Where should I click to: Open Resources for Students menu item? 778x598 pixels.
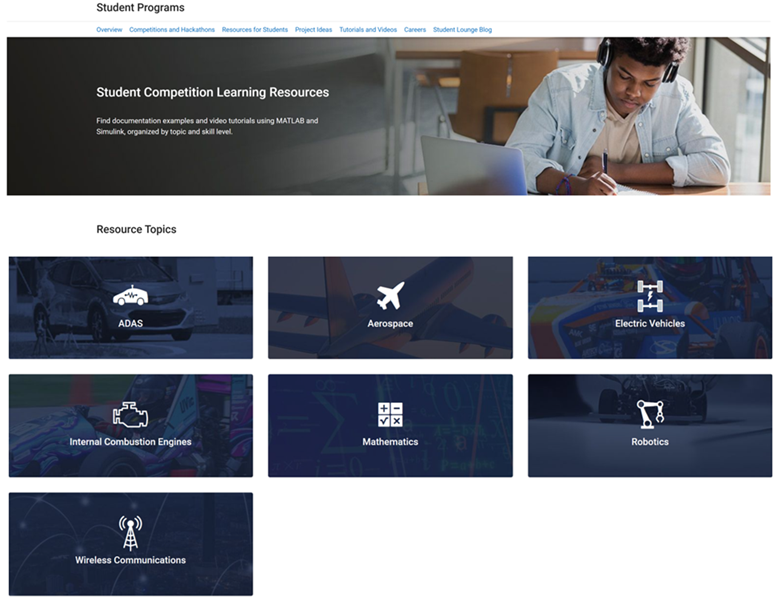tap(255, 30)
